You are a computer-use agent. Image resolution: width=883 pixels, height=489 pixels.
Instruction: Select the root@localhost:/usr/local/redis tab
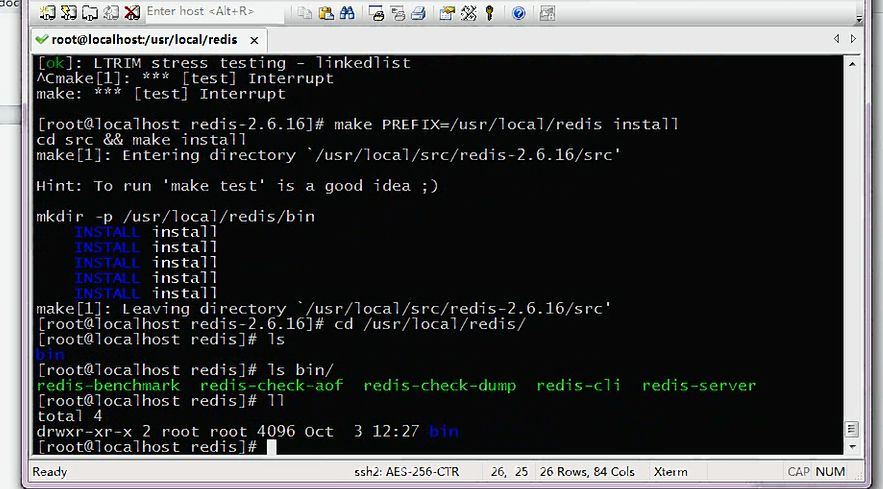coord(144,40)
